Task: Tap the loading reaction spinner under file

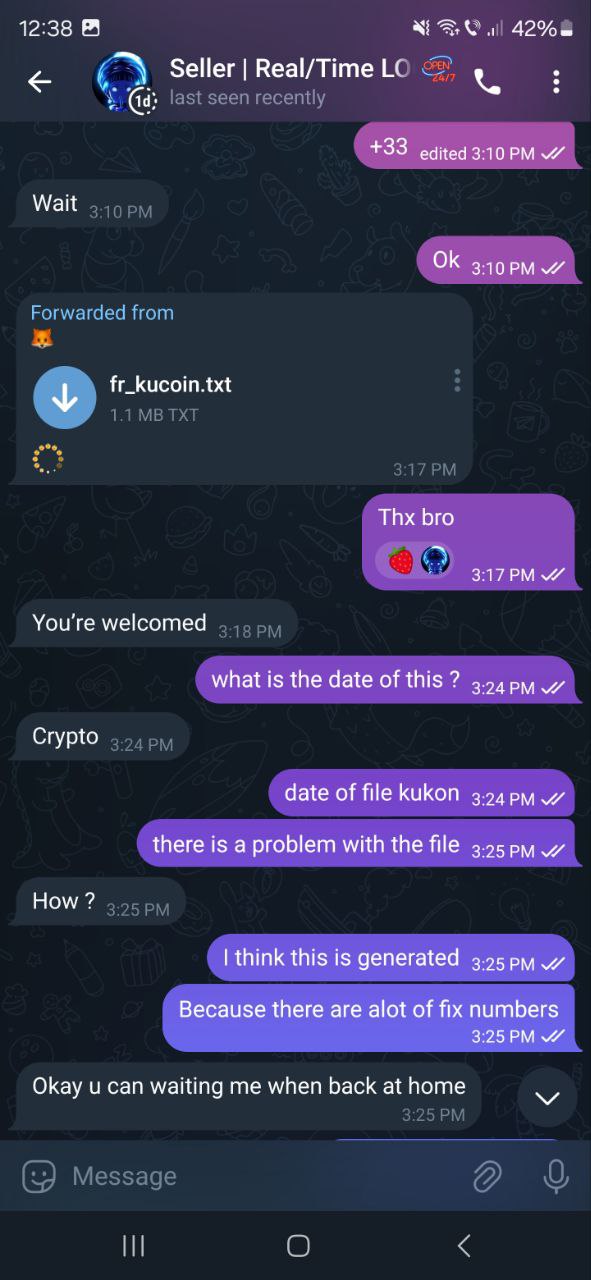Action: coord(47,458)
